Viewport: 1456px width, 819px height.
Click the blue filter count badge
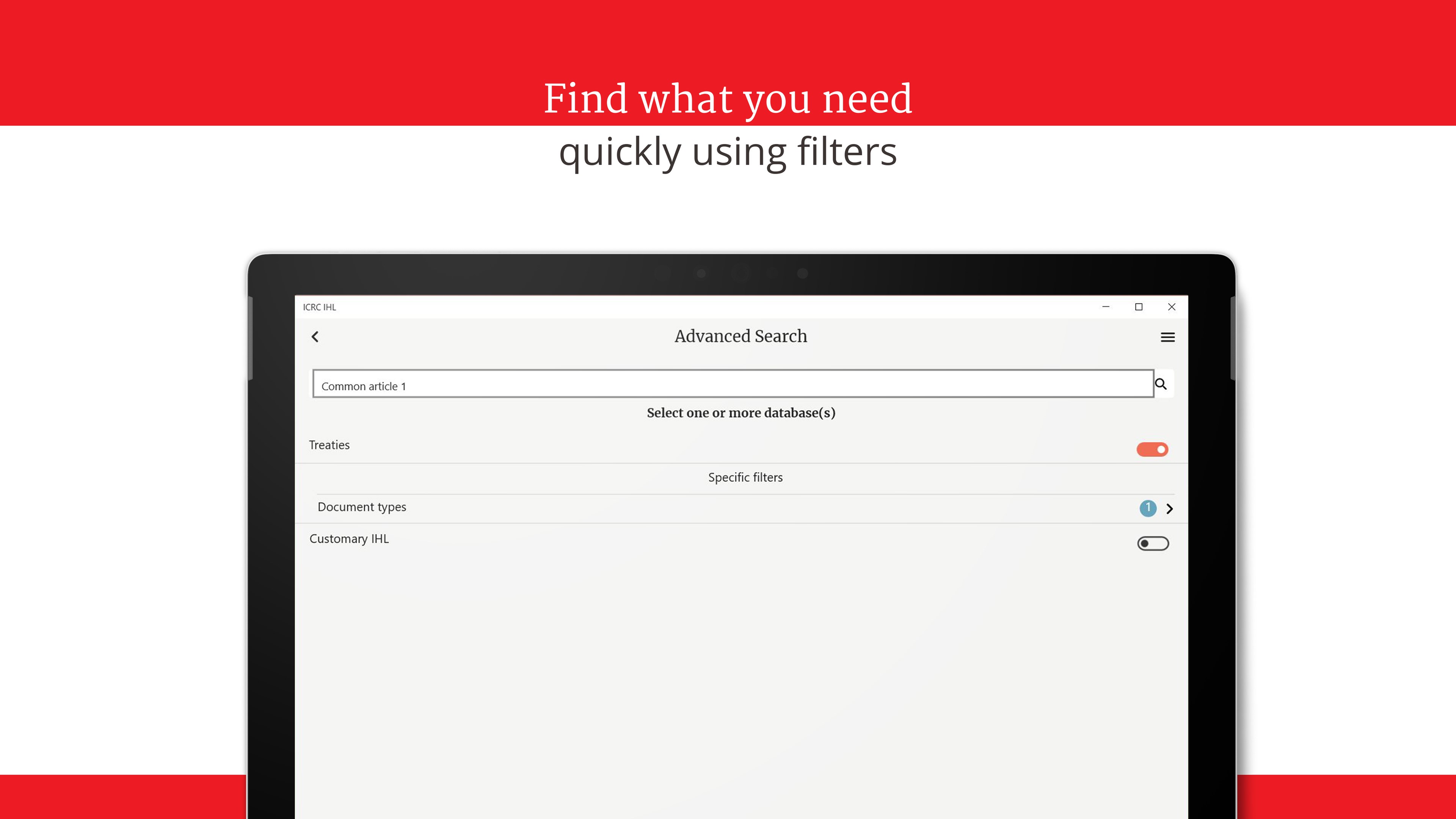coord(1147,508)
